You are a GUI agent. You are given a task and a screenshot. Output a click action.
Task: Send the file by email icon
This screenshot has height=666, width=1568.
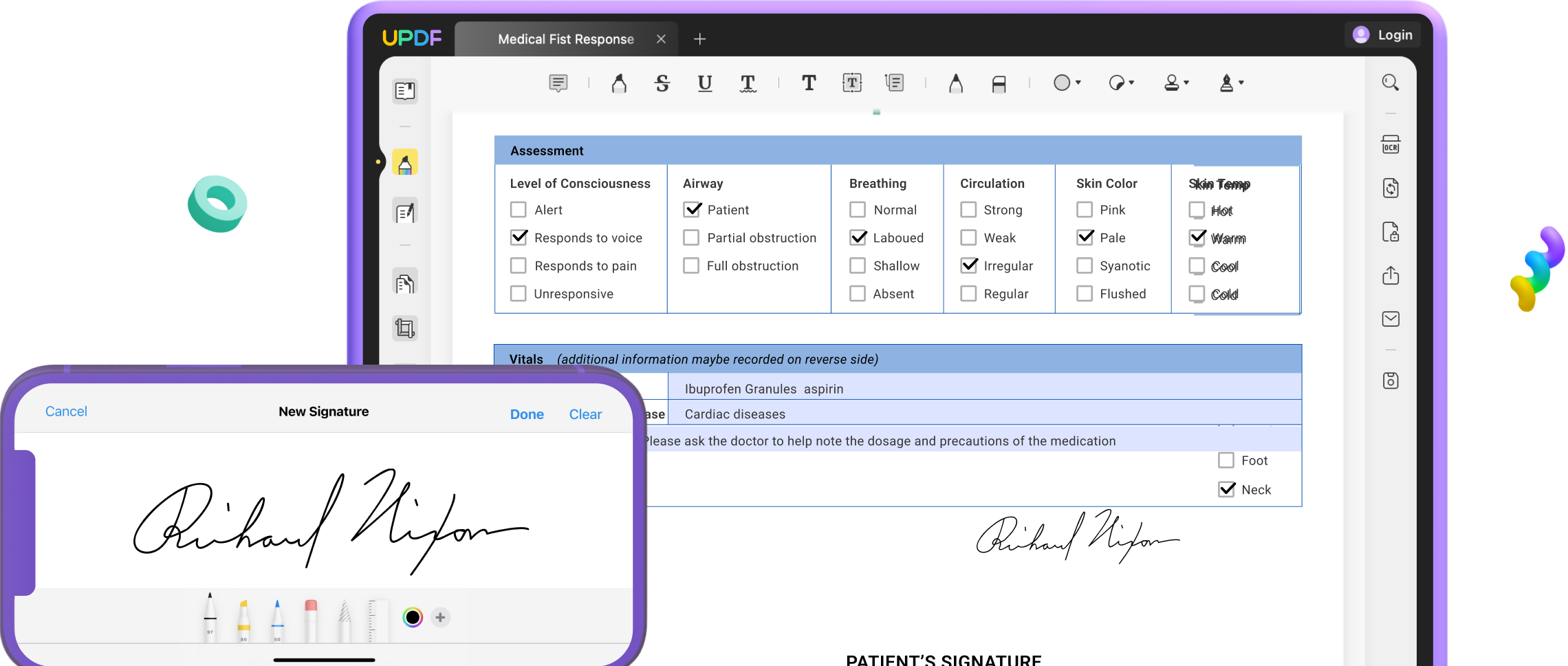coord(1391,319)
